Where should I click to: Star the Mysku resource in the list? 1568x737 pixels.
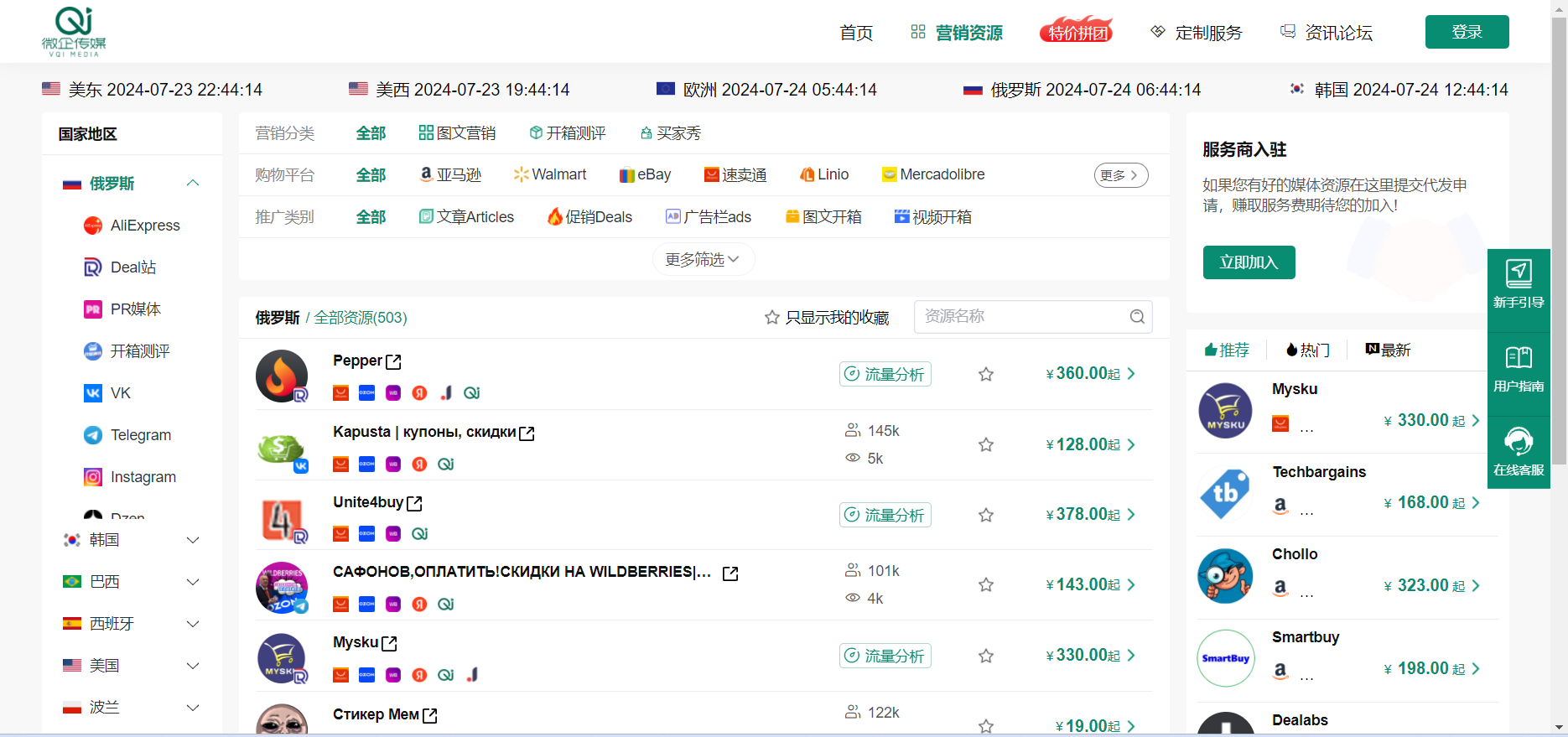[x=986, y=656]
